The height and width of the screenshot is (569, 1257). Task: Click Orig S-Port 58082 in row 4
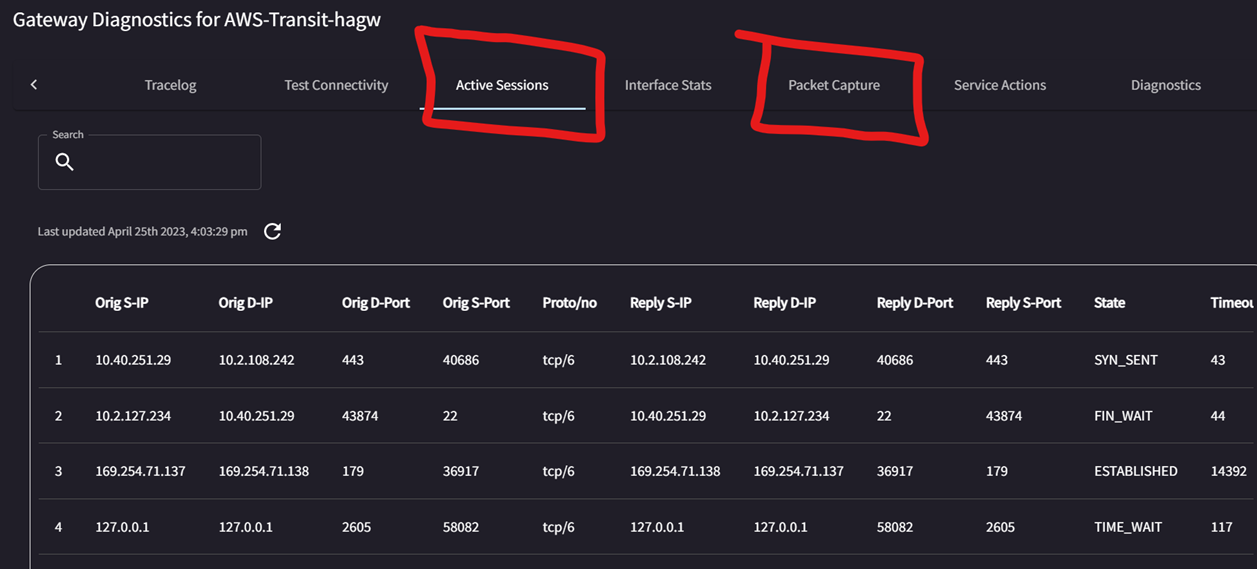click(x=461, y=527)
